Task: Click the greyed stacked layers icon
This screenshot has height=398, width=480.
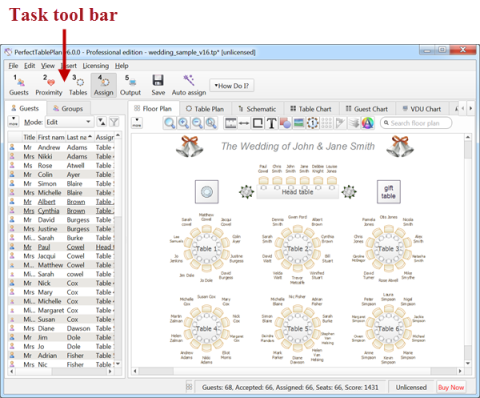Action: (x=354, y=123)
